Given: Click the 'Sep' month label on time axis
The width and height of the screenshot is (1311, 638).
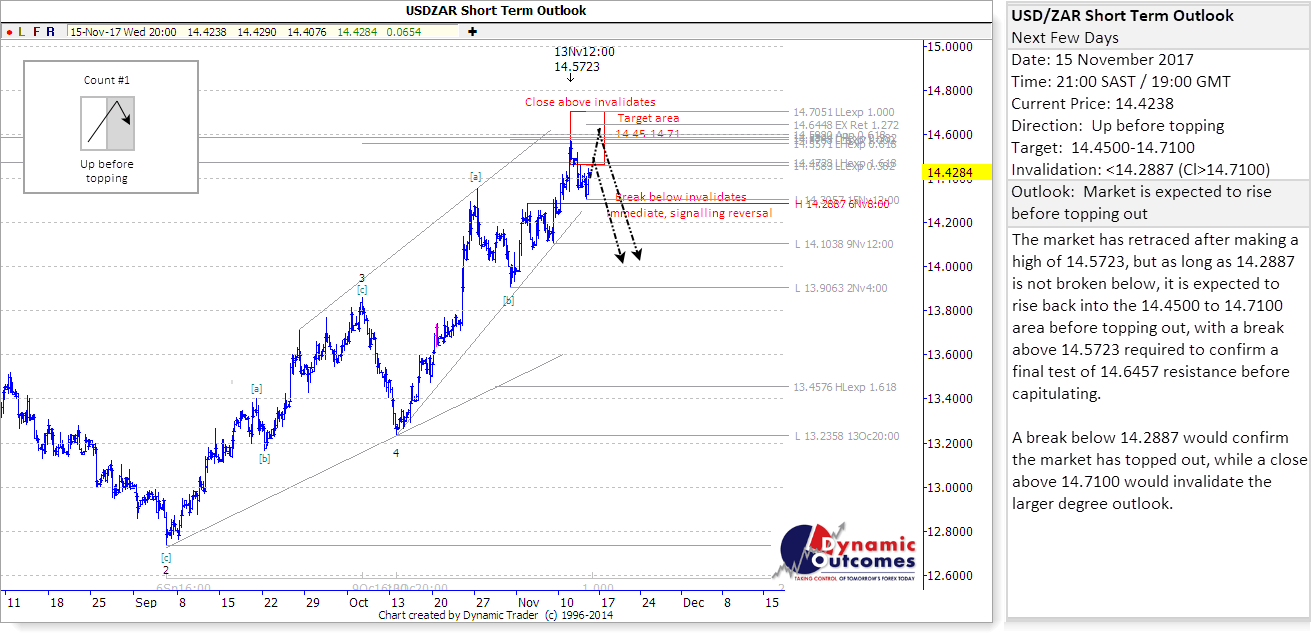Looking at the screenshot, I should [145, 603].
